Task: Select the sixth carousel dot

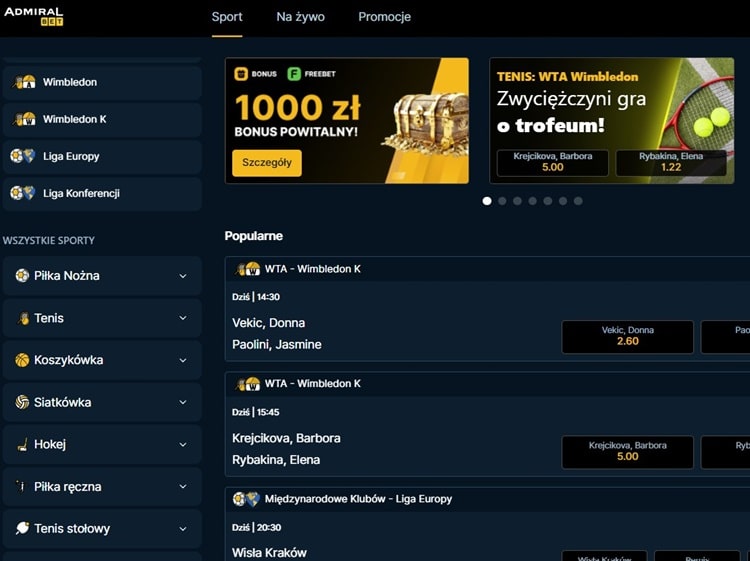Action: [563, 201]
